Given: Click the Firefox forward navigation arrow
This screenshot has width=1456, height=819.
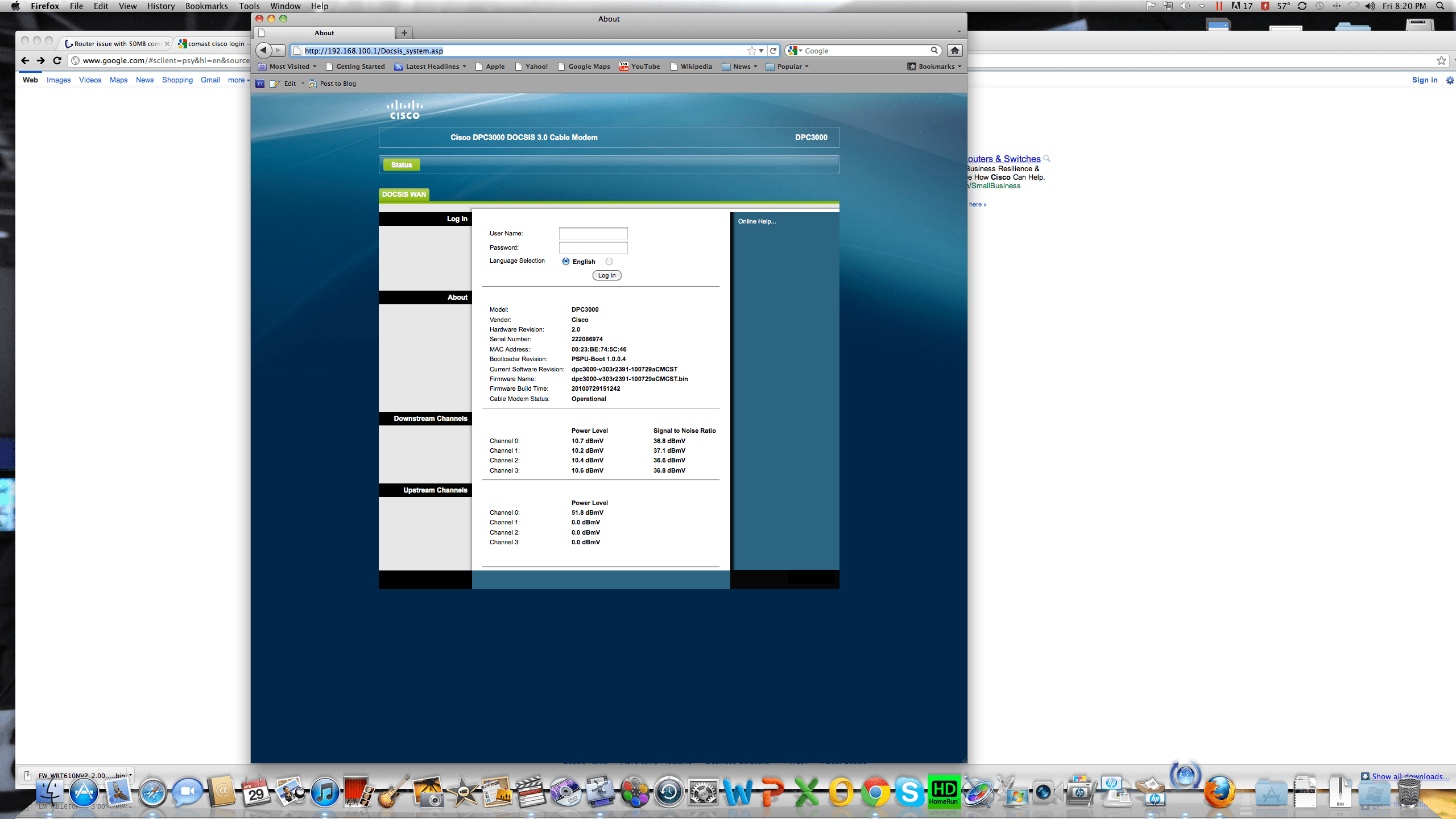Looking at the screenshot, I should (x=279, y=51).
